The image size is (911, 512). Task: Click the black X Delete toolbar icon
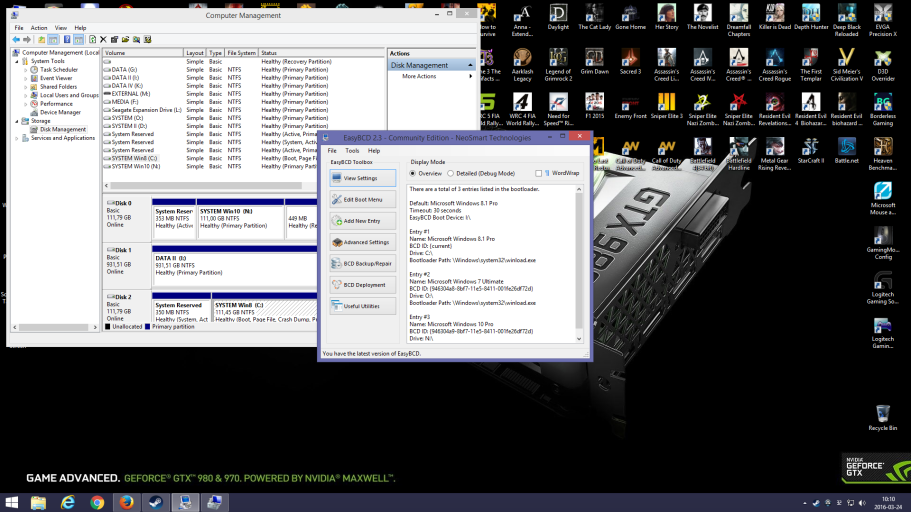tap(103, 40)
